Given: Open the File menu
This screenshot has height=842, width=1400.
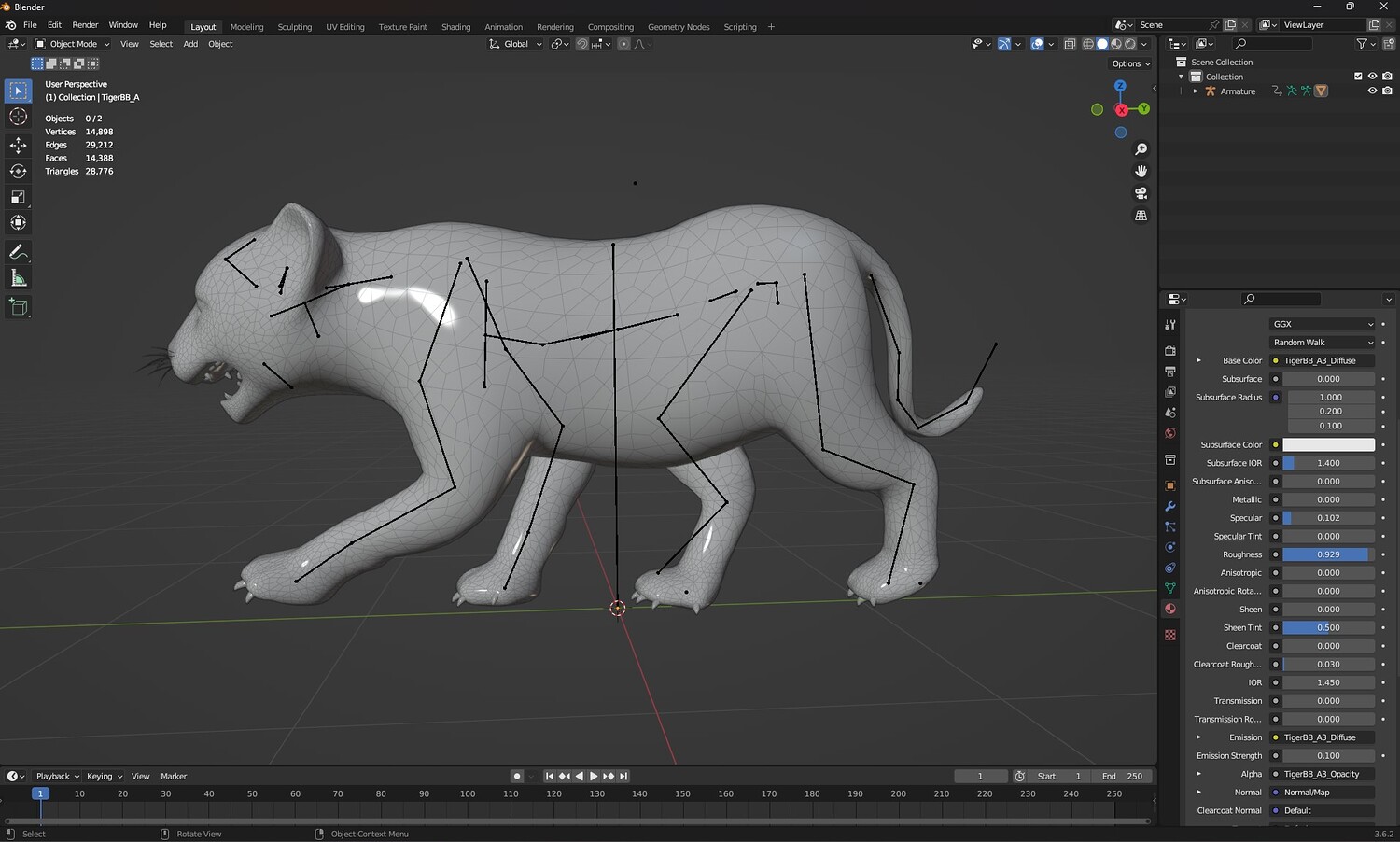Looking at the screenshot, I should click(x=30, y=25).
